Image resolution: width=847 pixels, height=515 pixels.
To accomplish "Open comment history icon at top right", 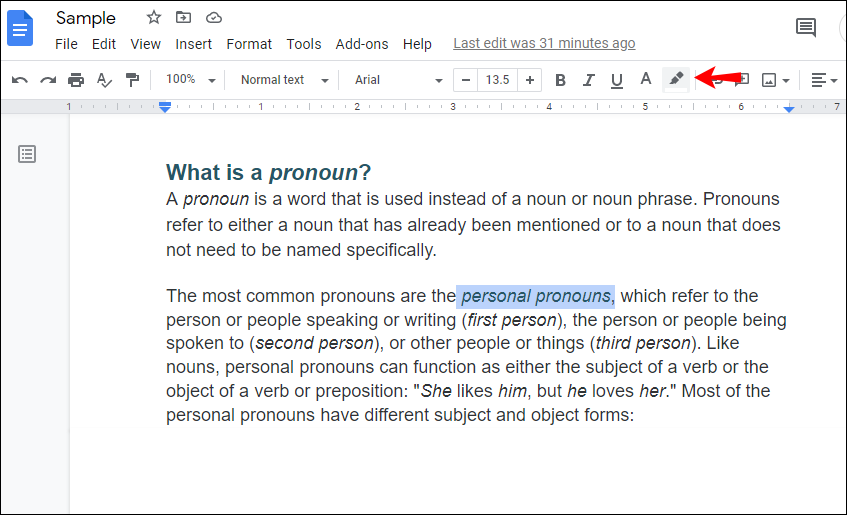I will pos(806,27).
